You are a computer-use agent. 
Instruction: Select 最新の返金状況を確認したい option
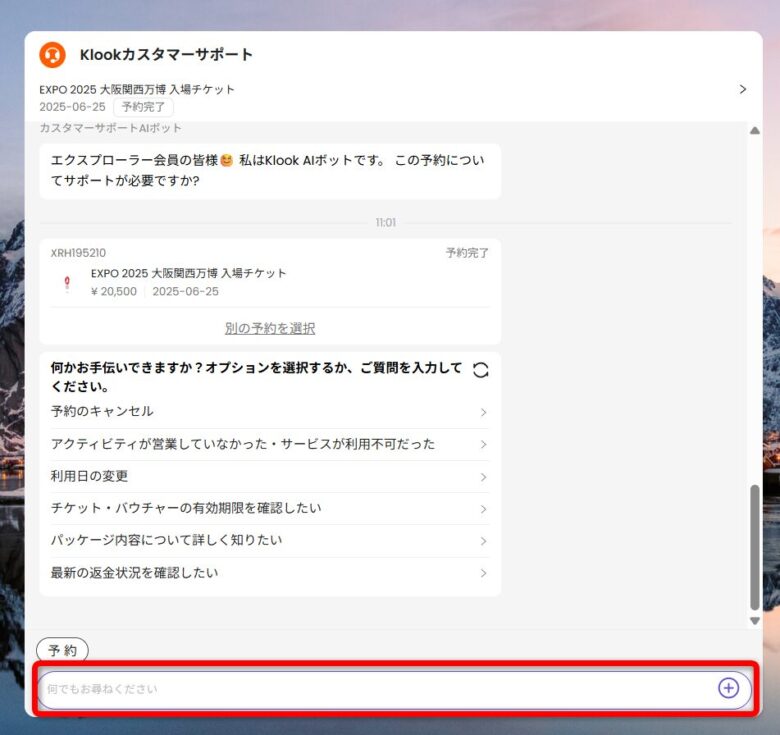tap(134, 573)
